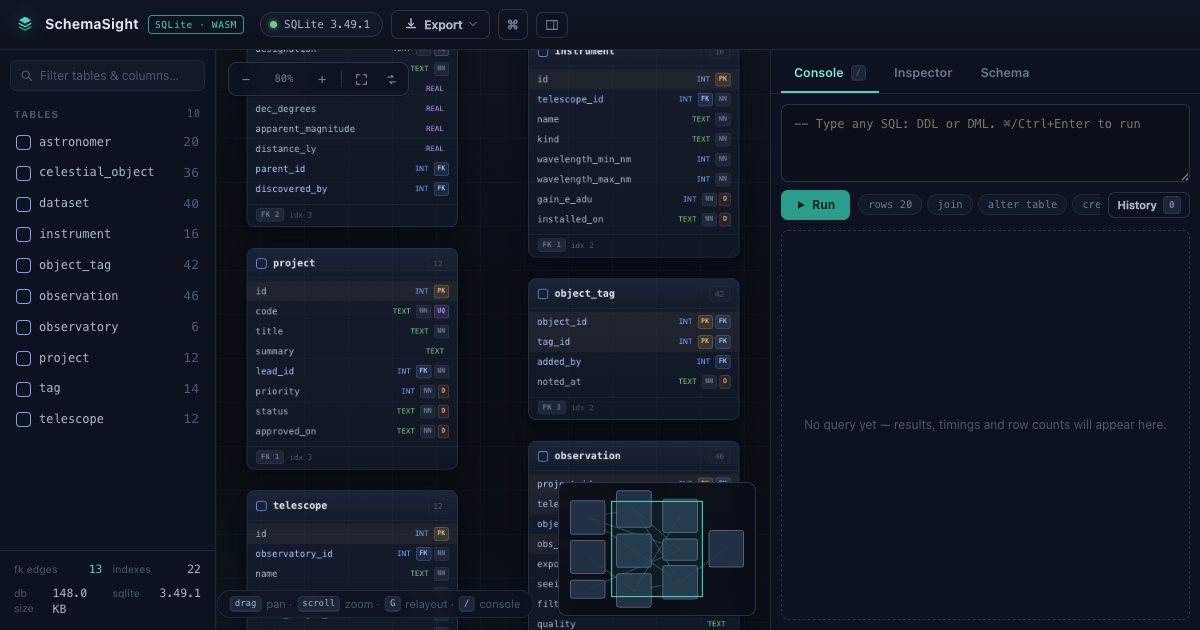This screenshot has width=1200, height=630.
Task: Click the FK badge on telescope observatory_id column
Action: pos(423,553)
